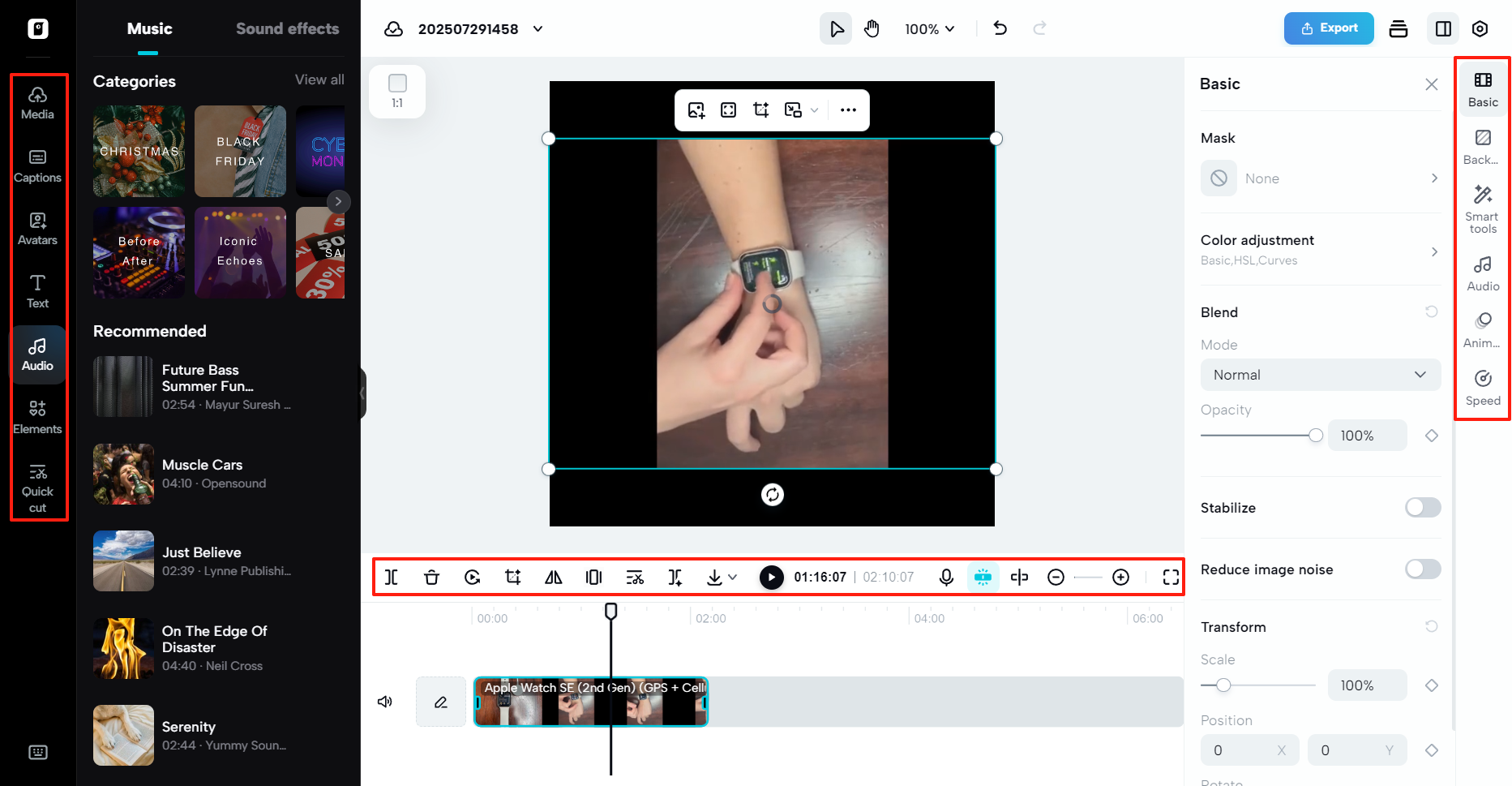Click the Delete clip icon above the timeline
1512x786 pixels.
[x=431, y=577]
